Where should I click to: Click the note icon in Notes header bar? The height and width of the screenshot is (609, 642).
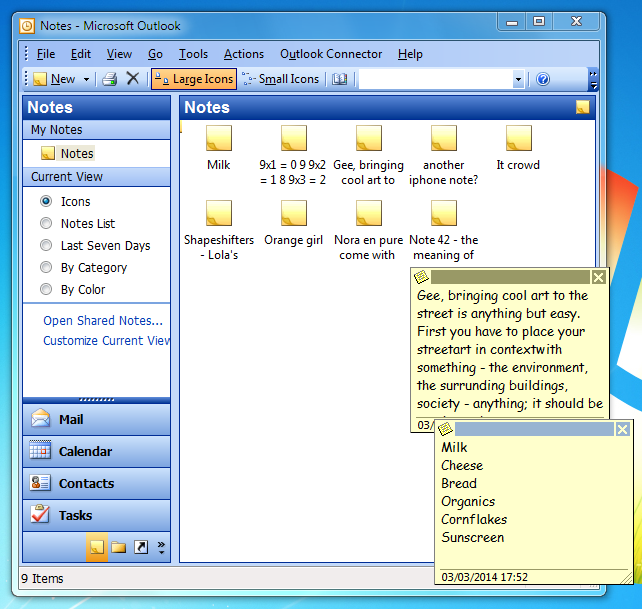point(582,107)
